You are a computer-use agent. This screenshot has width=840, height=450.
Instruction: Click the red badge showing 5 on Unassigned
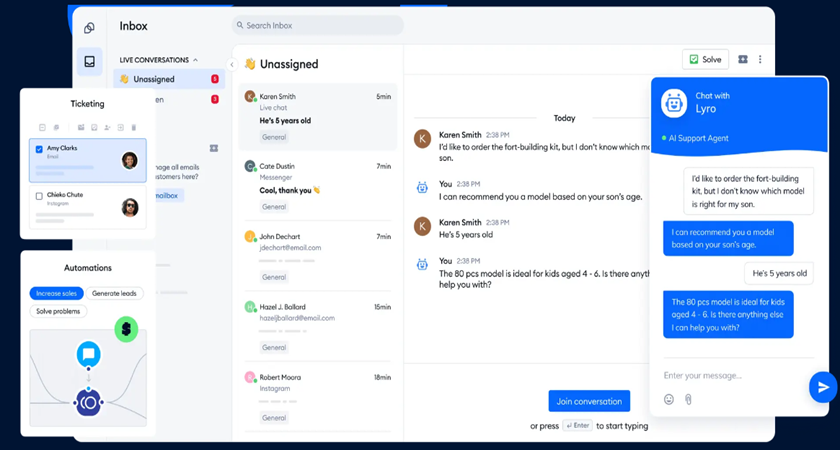[215, 79]
